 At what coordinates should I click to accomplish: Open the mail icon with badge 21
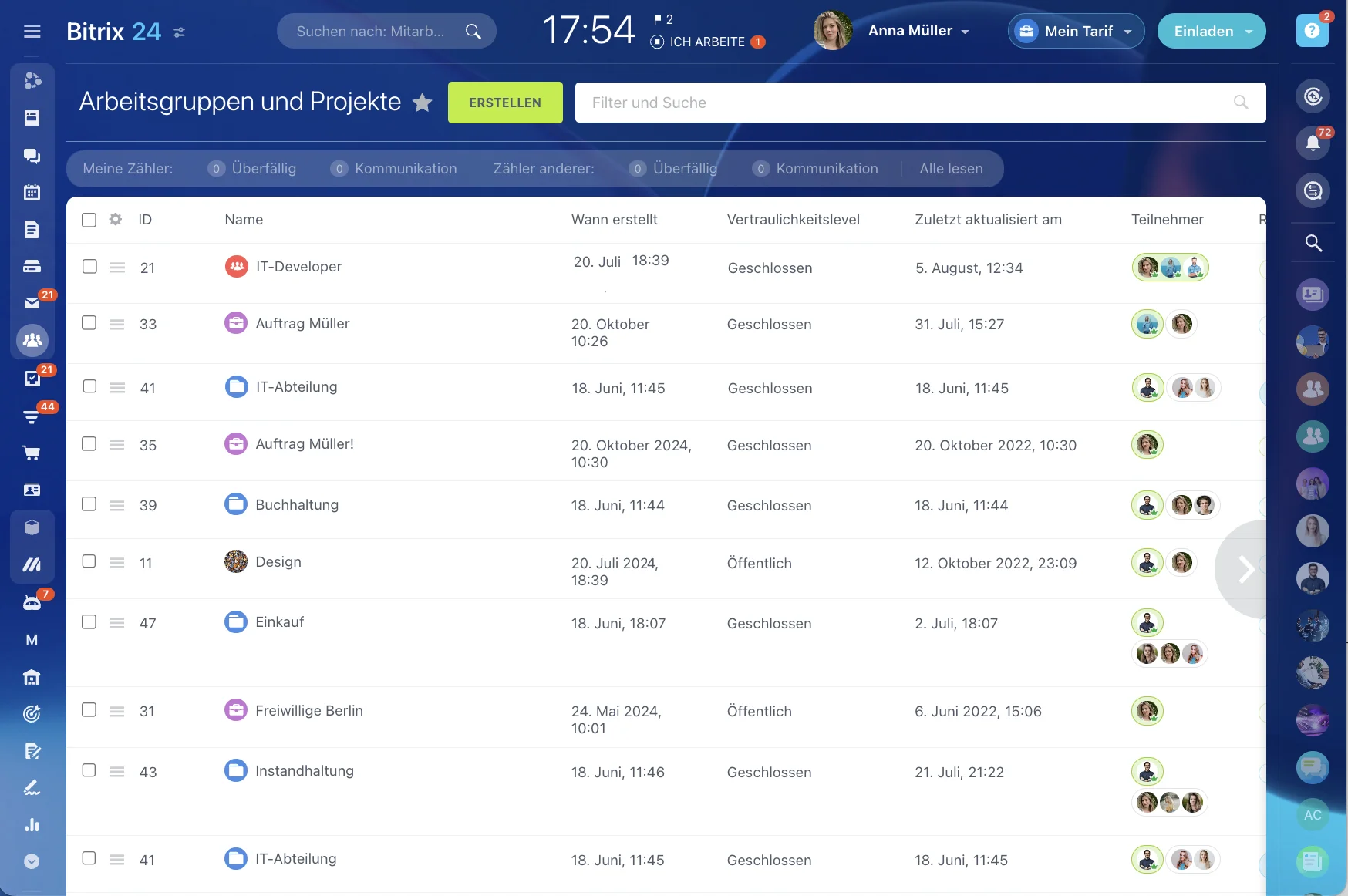click(32, 303)
